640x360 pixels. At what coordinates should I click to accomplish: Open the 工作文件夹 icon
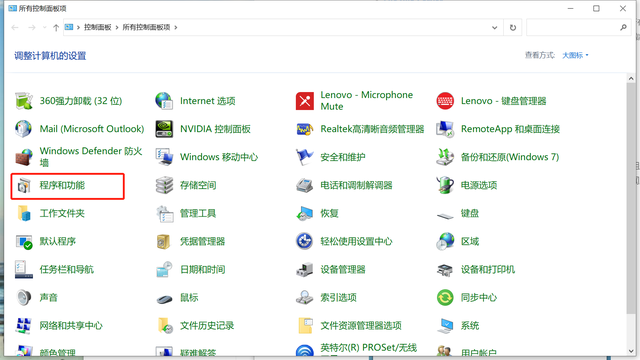tap(24, 213)
